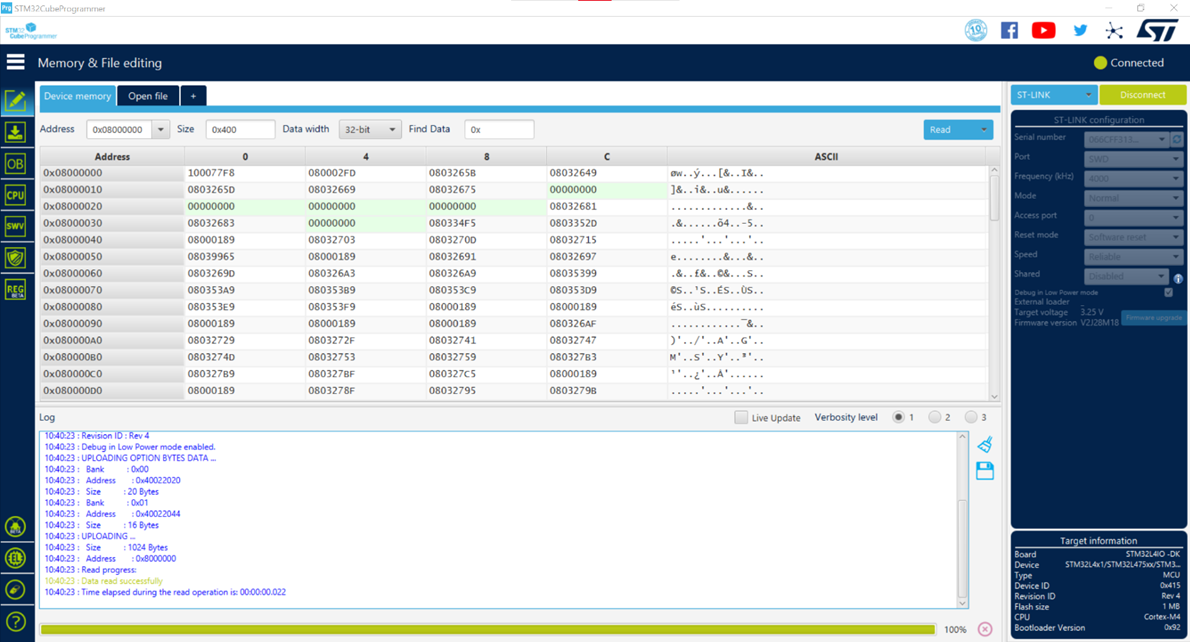
Task: Open the EL external loaders icon
Action: 15,559
